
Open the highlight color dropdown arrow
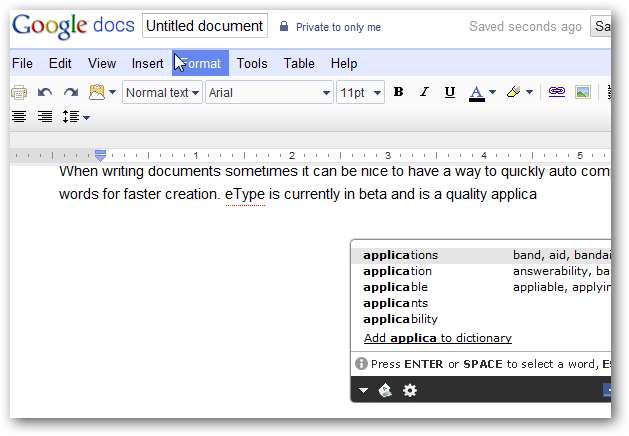tap(530, 92)
